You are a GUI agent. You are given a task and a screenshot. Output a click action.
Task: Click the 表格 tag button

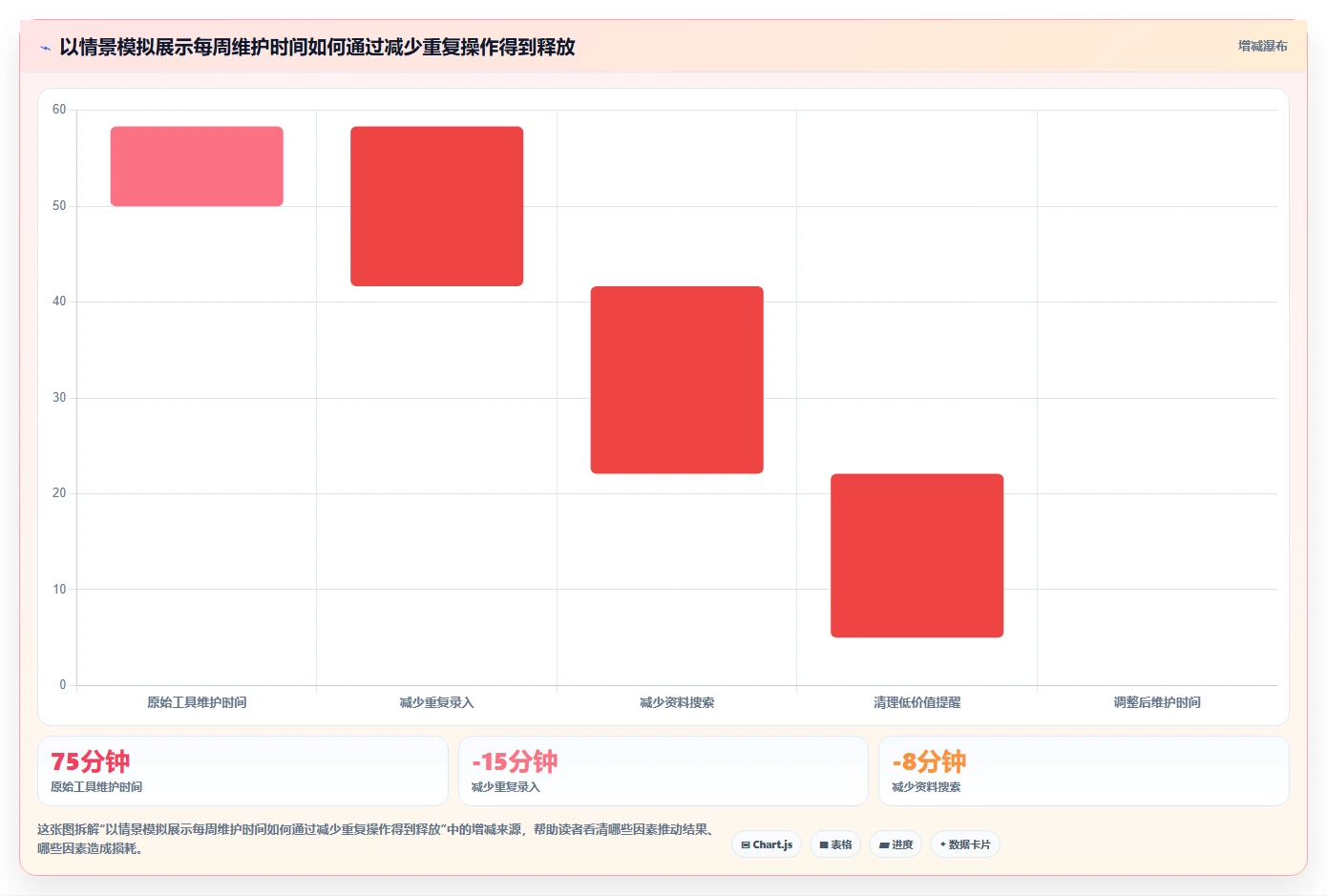pos(835,844)
